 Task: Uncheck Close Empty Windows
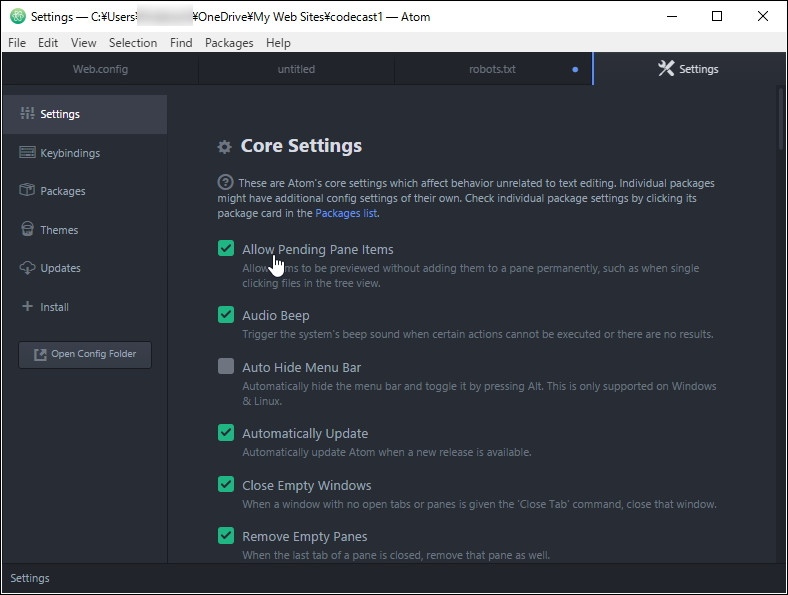tap(226, 485)
